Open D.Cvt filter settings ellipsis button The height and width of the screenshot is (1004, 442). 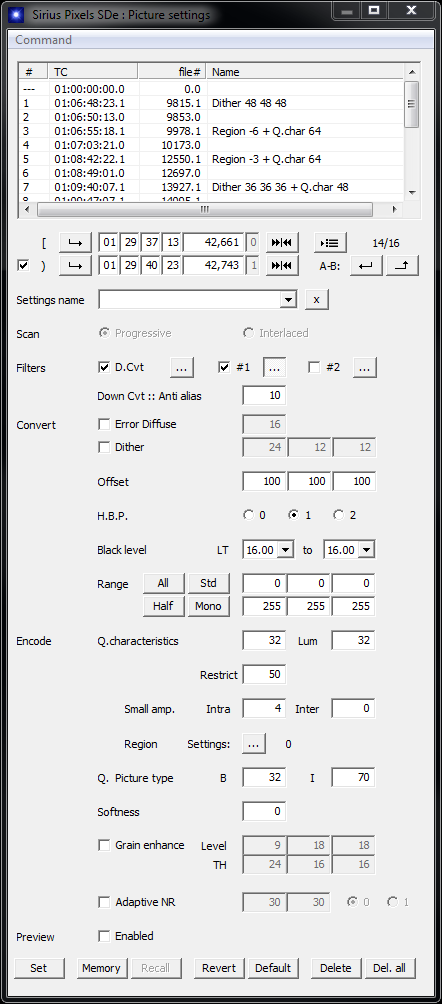tap(182, 368)
